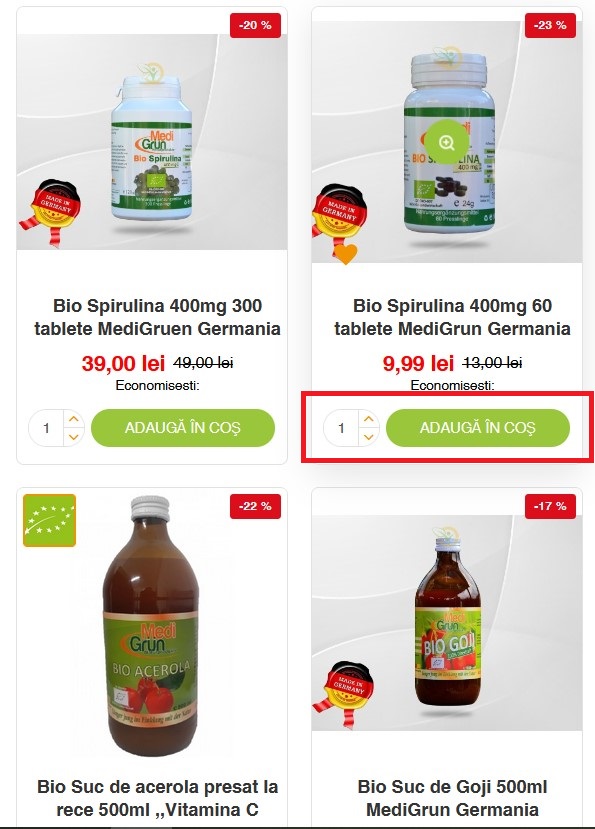Click the -17 % discount badge on Goji juice
This screenshot has width=595, height=829.
click(x=550, y=506)
